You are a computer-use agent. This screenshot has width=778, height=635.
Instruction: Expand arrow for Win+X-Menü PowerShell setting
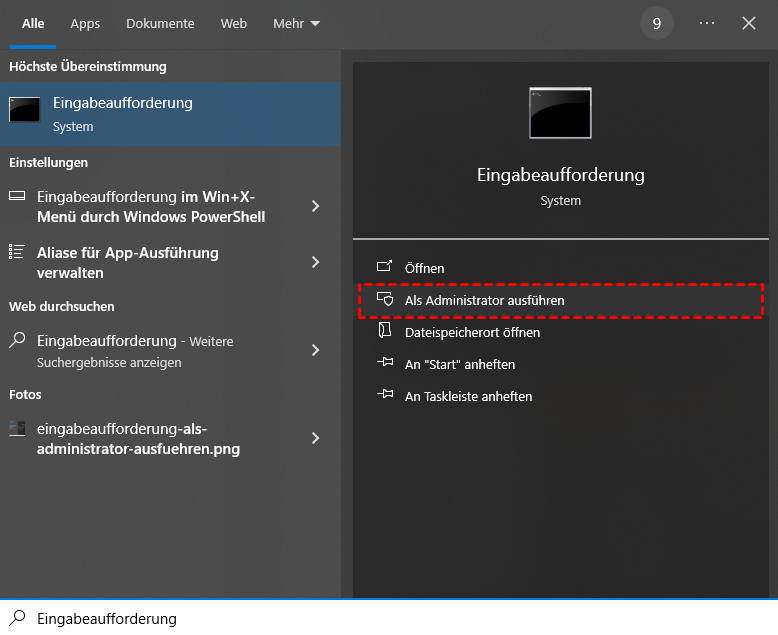(316, 206)
